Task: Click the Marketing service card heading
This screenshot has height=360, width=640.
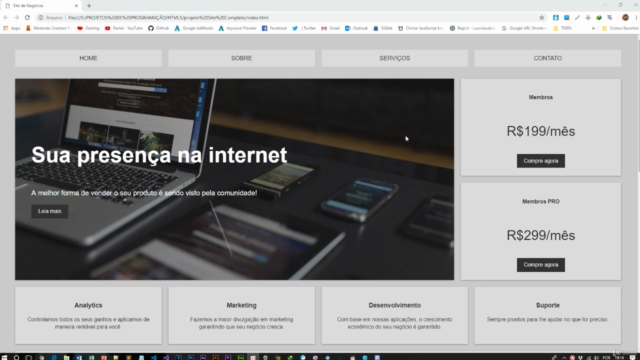Action: pyautogui.click(x=241, y=305)
